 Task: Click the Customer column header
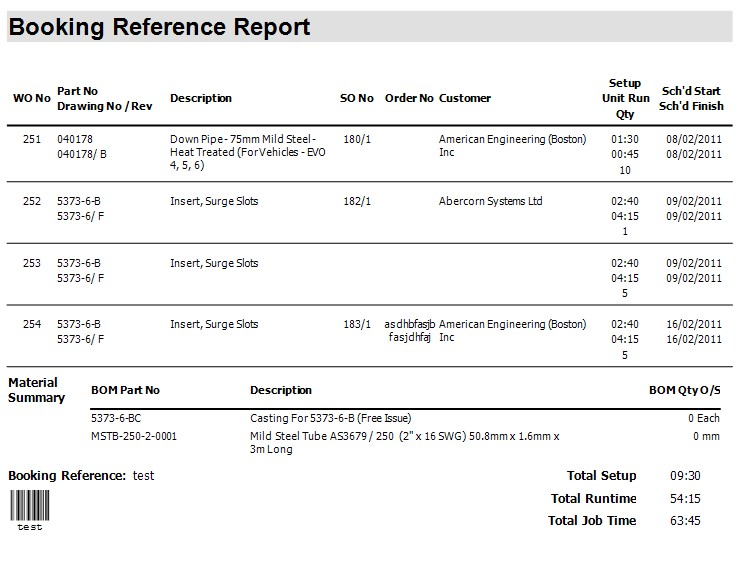[465, 99]
